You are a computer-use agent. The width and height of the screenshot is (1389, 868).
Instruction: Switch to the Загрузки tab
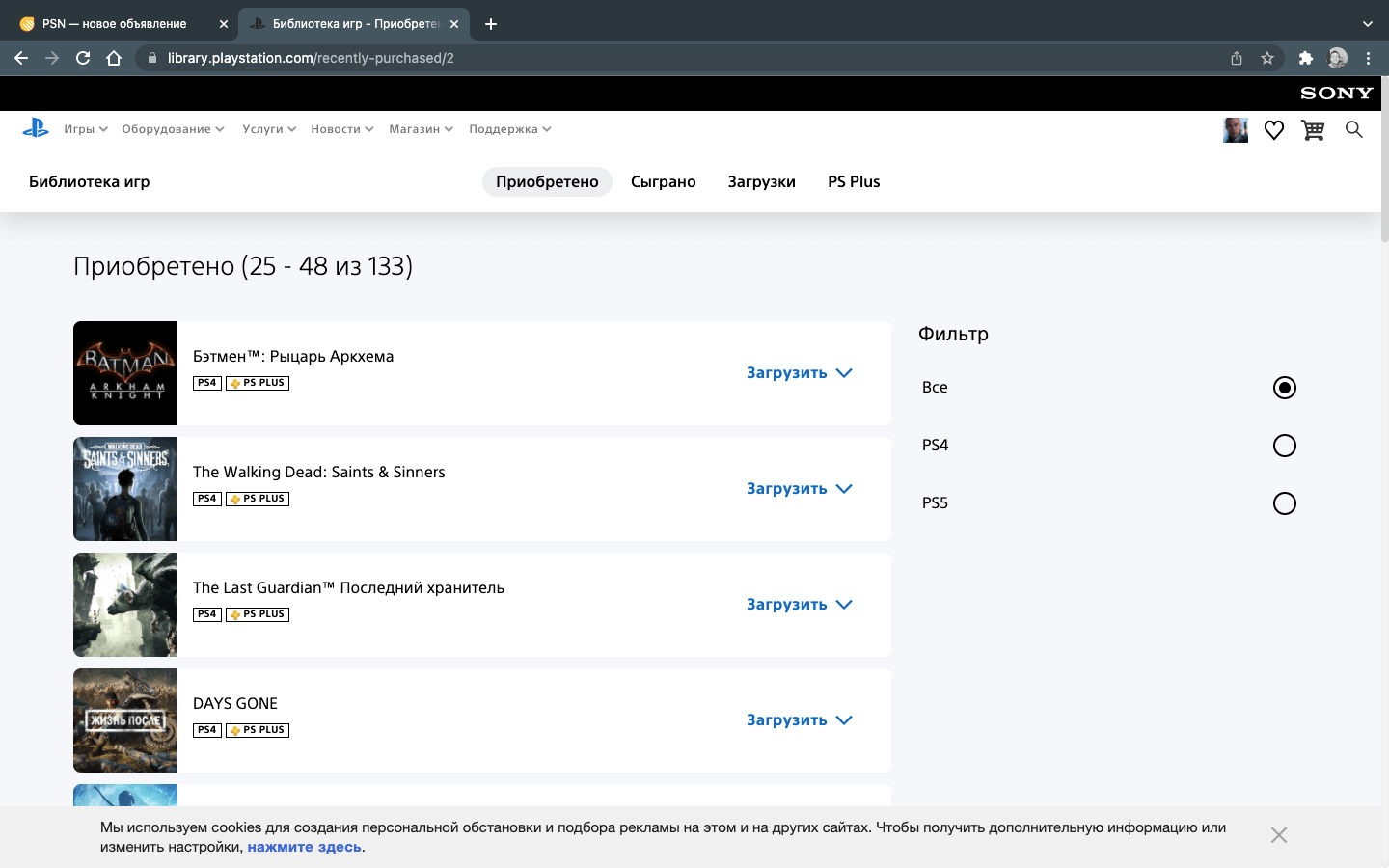click(762, 181)
